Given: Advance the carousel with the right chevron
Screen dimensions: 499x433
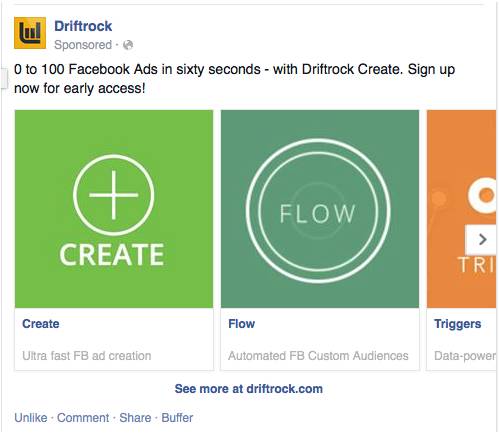Looking at the screenshot, I should 481,239.
